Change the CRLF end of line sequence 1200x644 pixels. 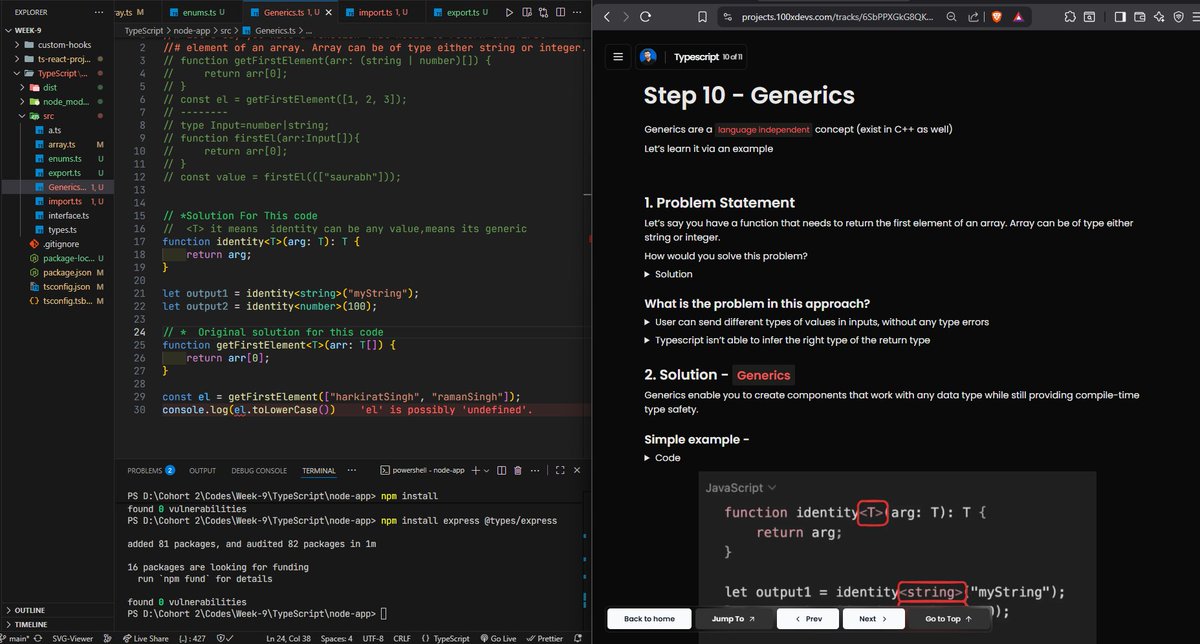[402, 637]
